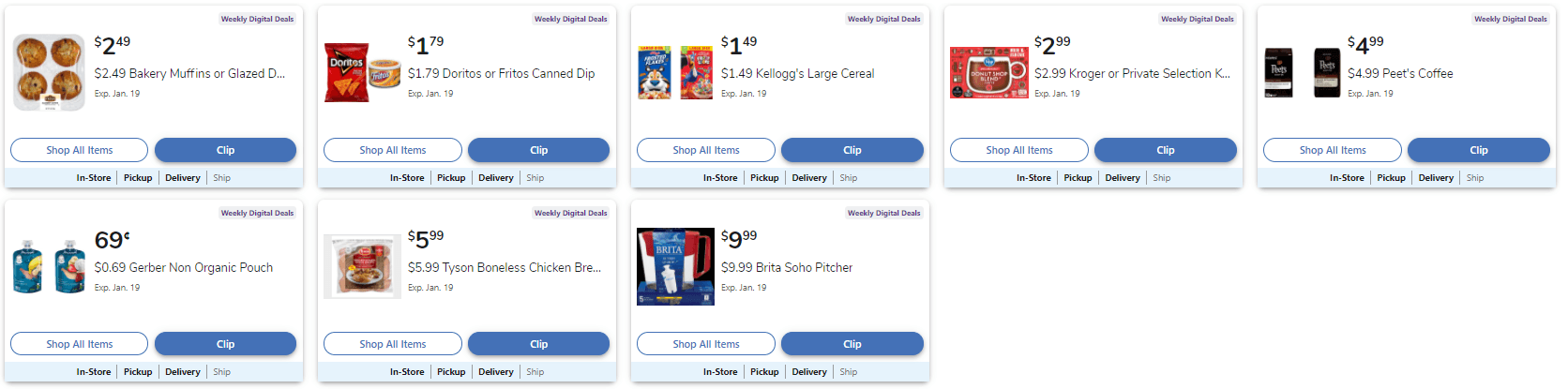Select the Kroger Donut Shop K-cups image

(988, 72)
